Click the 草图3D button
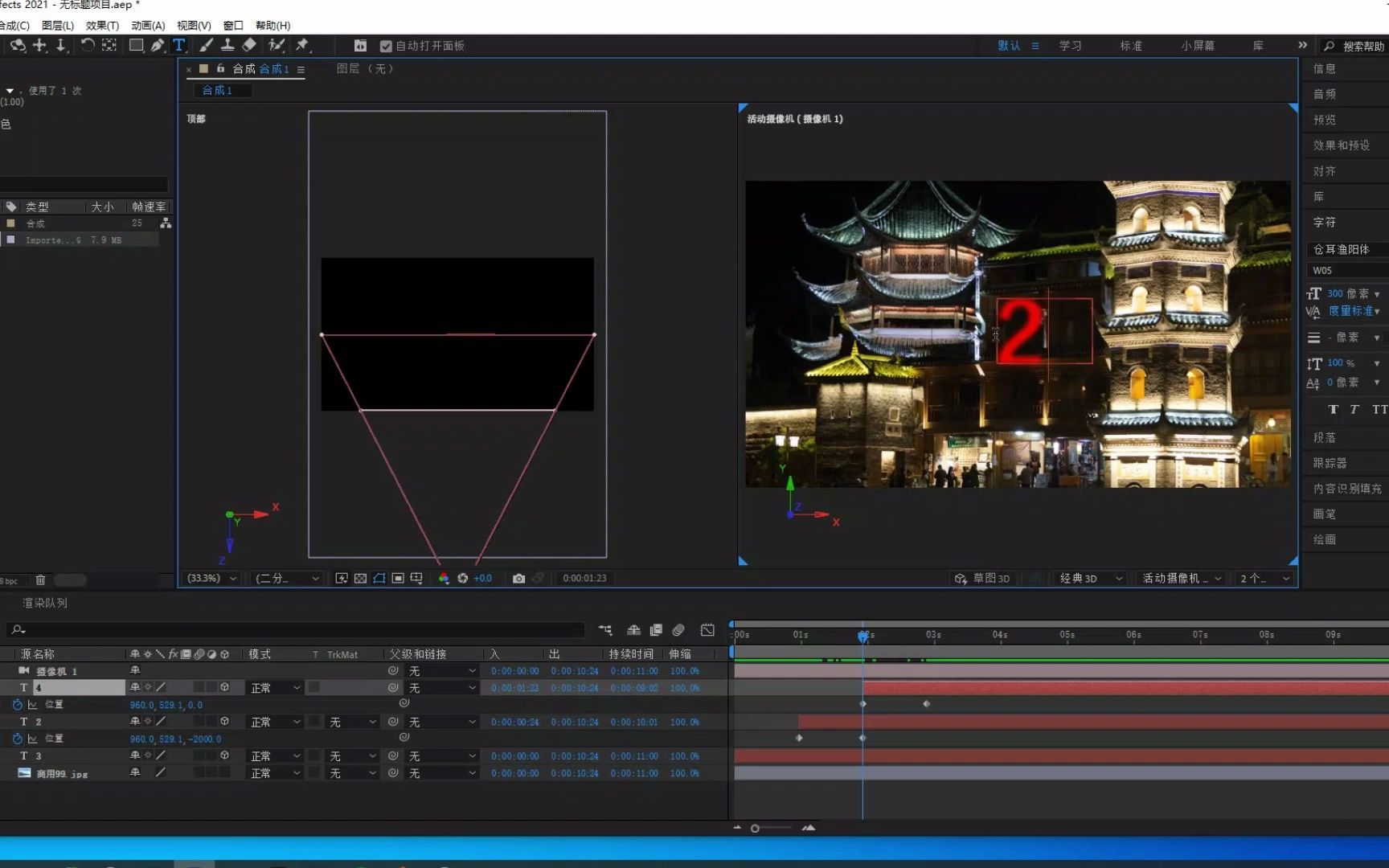Image resolution: width=1389 pixels, height=868 pixels. (x=982, y=579)
